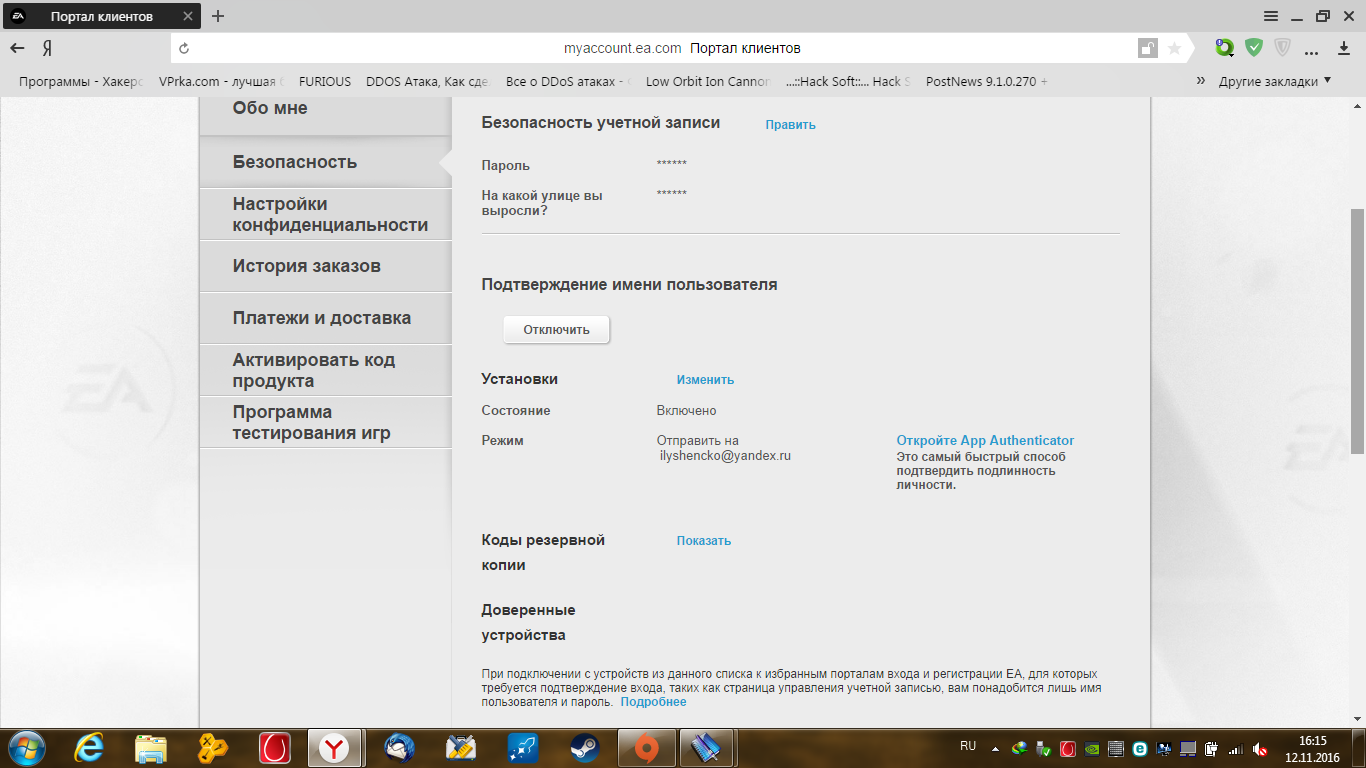The height and width of the screenshot is (768, 1366).
Task: Launch Steam from the taskbar
Action: click(x=585, y=748)
